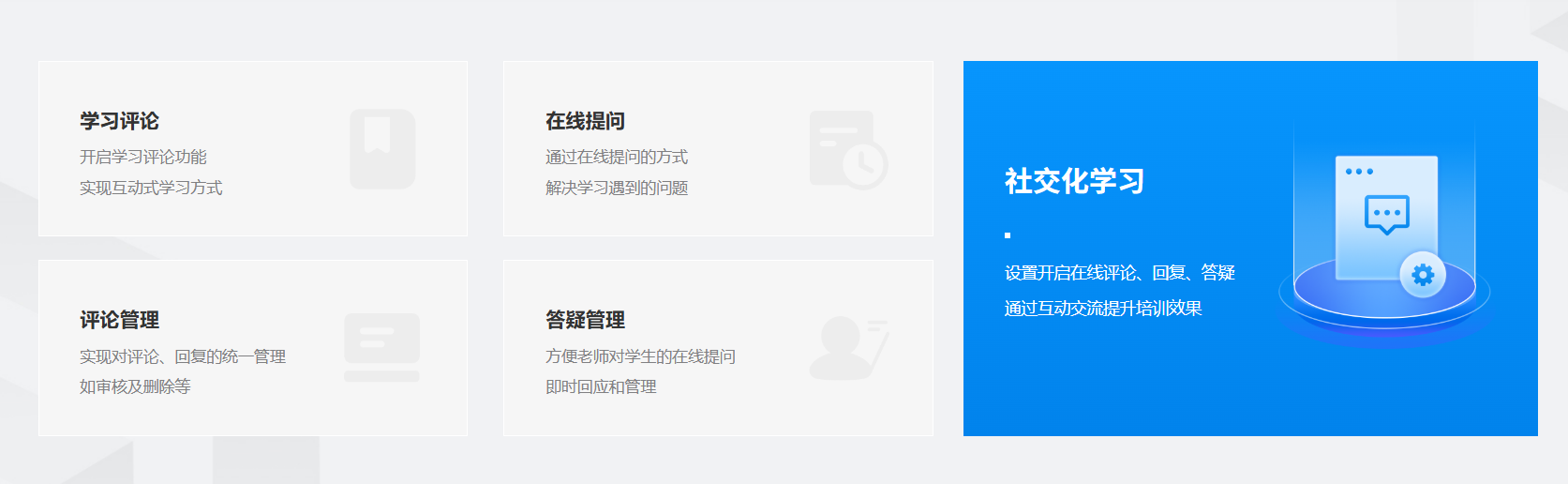Click the document clock icon in 在线提问 card
The width and height of the screenshot is (1568, 484).
click(847, 149)
